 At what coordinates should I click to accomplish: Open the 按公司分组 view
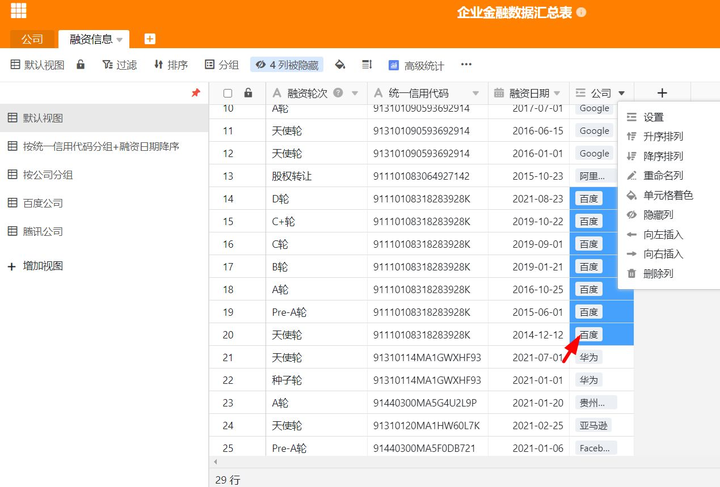click(104, 174)
